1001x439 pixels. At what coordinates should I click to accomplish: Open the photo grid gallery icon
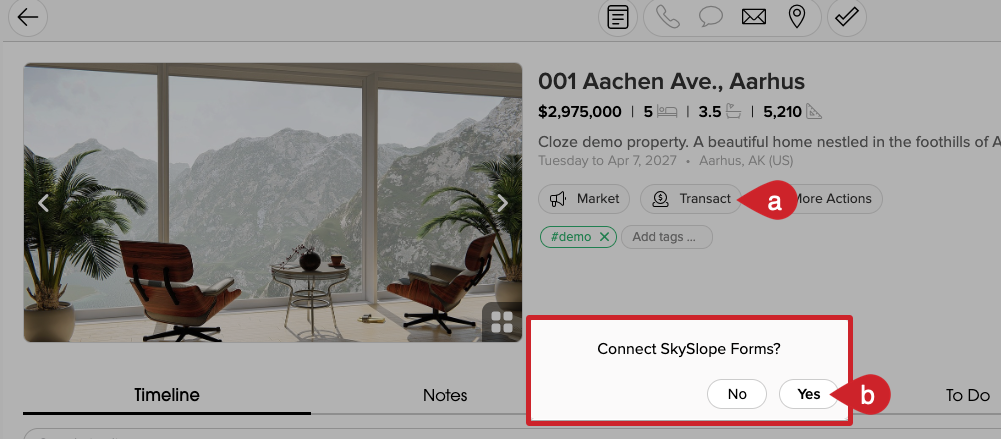pos(502,322)
